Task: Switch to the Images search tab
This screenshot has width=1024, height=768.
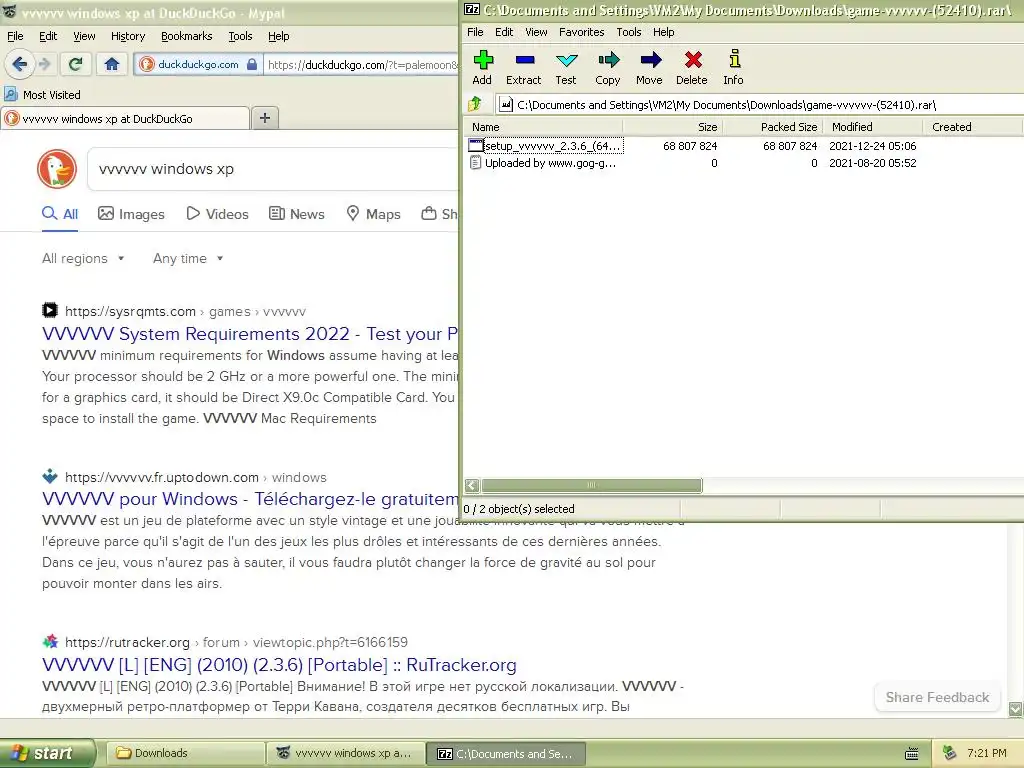Action: coord(131,214)
